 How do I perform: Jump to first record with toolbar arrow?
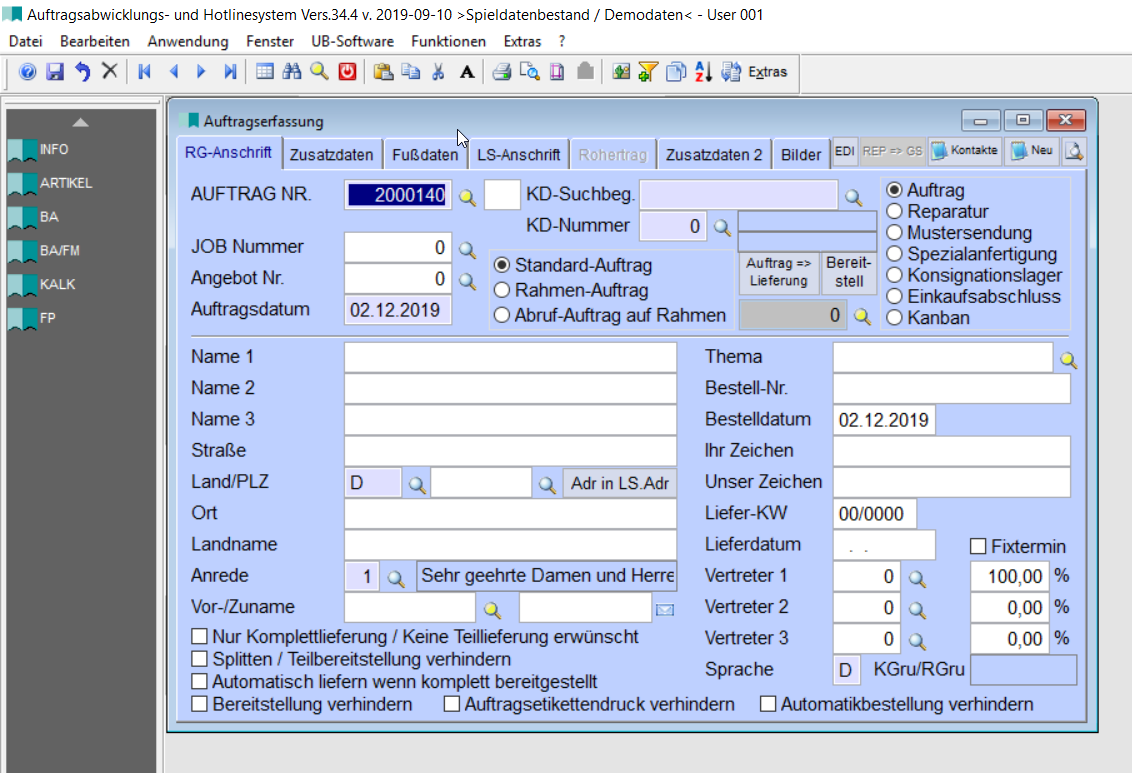(145, 72)
